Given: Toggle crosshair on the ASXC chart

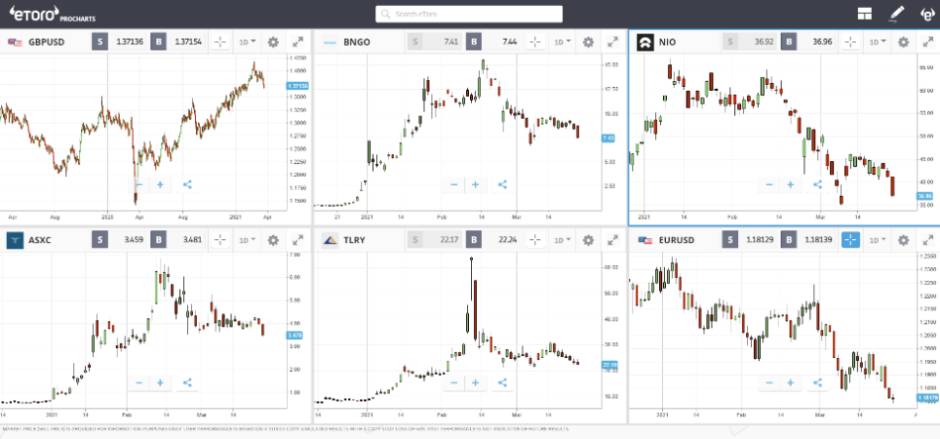Looking at the screenshot, I should coord(220,240).
